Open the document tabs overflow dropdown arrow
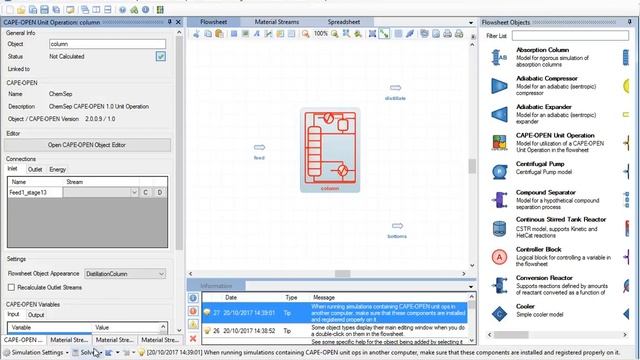The height and width of the screenshot is (360, 640). 471,22
